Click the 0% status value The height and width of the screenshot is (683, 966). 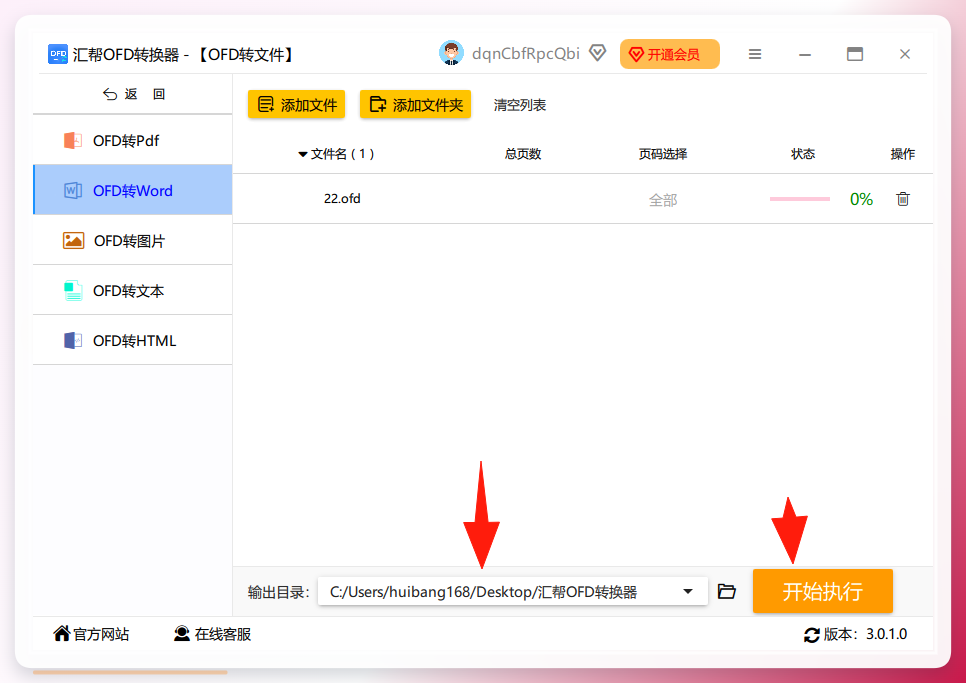pyautogui.click(x=861, y=199)
